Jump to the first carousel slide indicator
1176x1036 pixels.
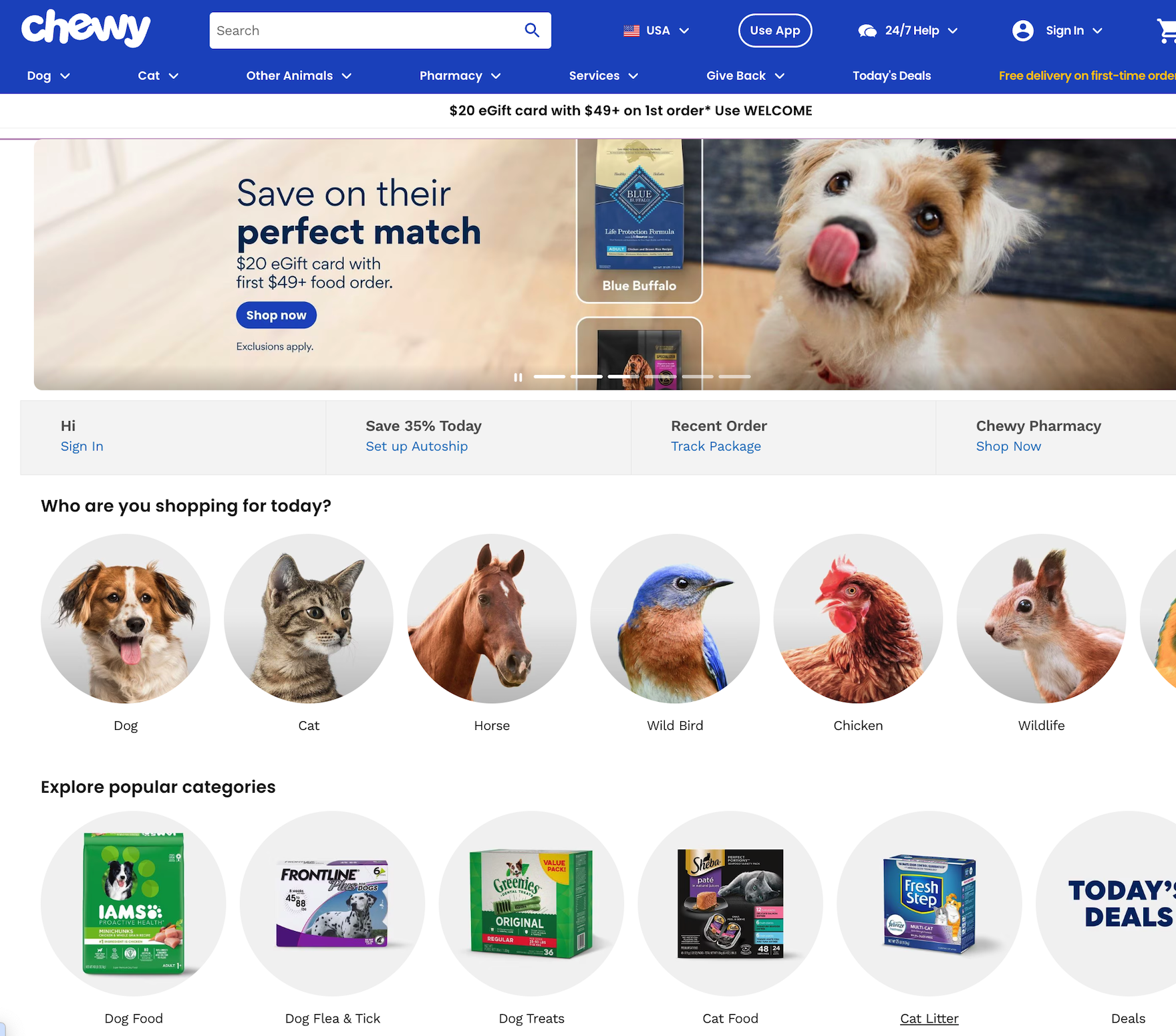coord(549,377)
